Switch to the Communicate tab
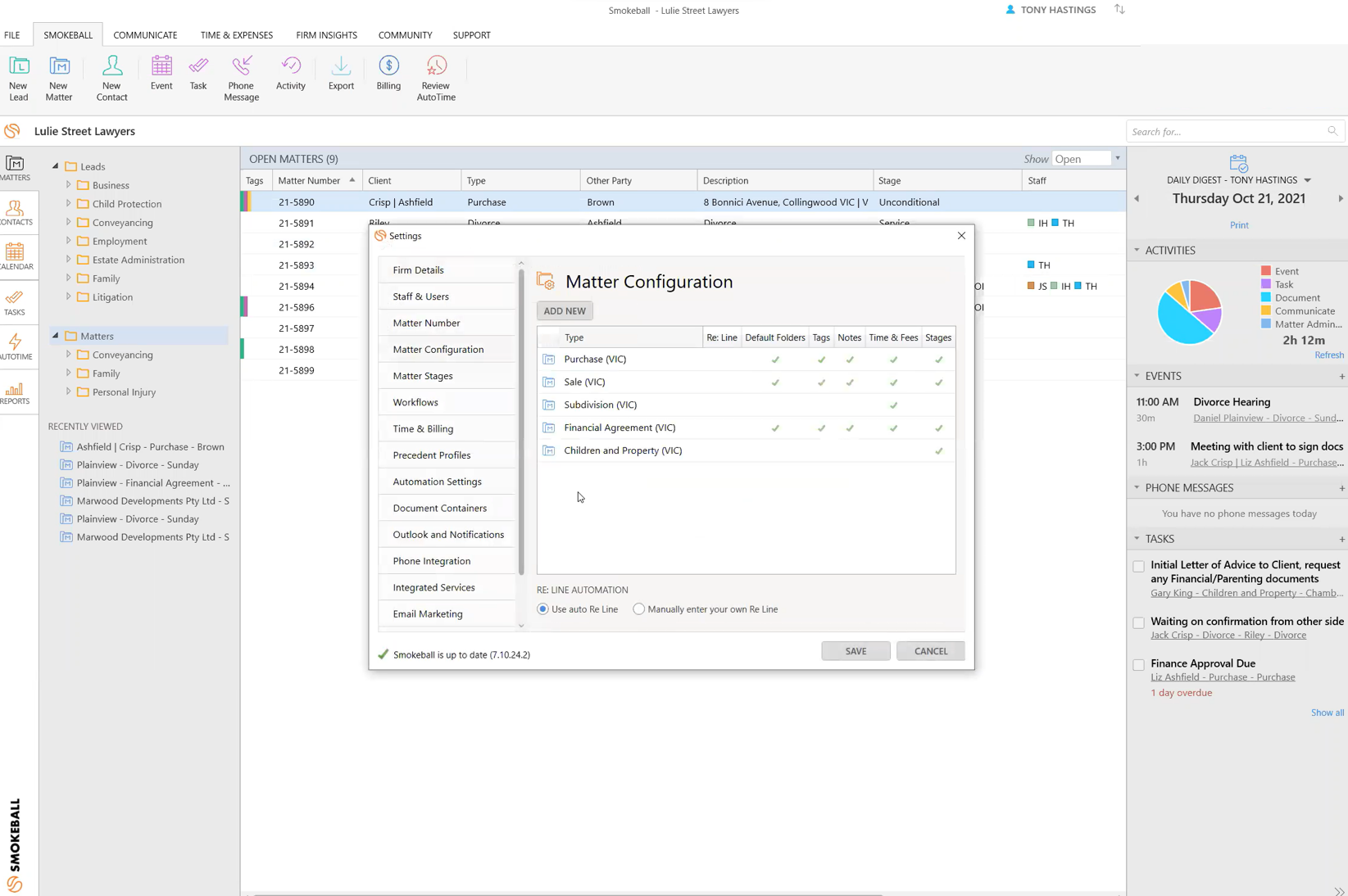Screen dimensions: 1348x896 [145, 35]
